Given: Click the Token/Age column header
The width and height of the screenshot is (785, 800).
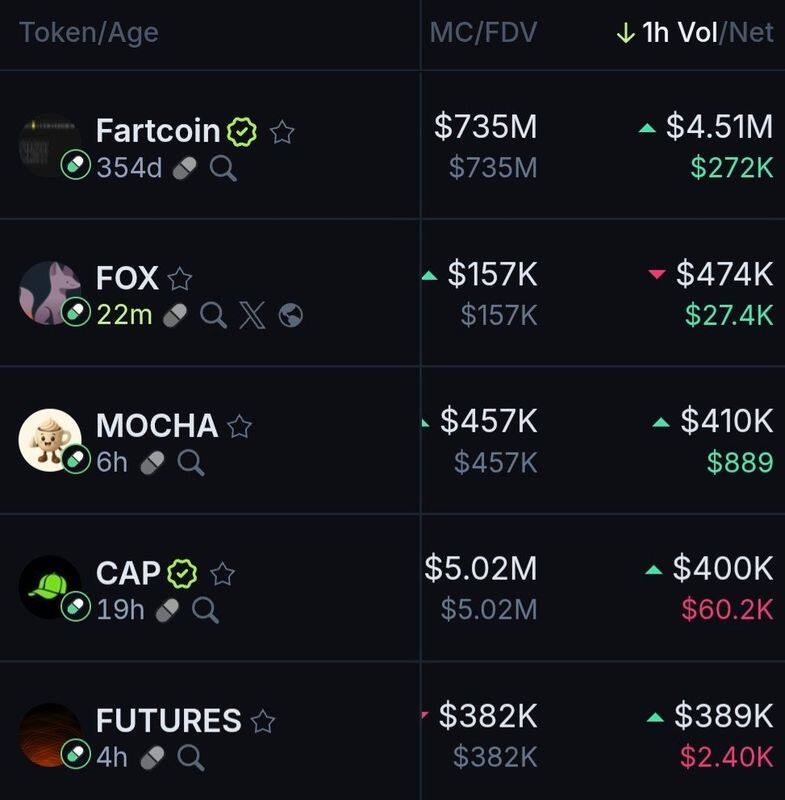Looking at the screenshot, I should (89, 33).
